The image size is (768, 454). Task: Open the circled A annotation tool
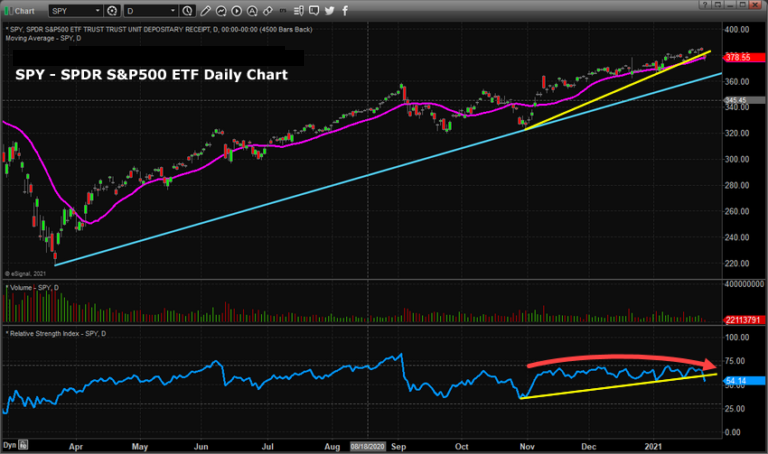(252, 11)
